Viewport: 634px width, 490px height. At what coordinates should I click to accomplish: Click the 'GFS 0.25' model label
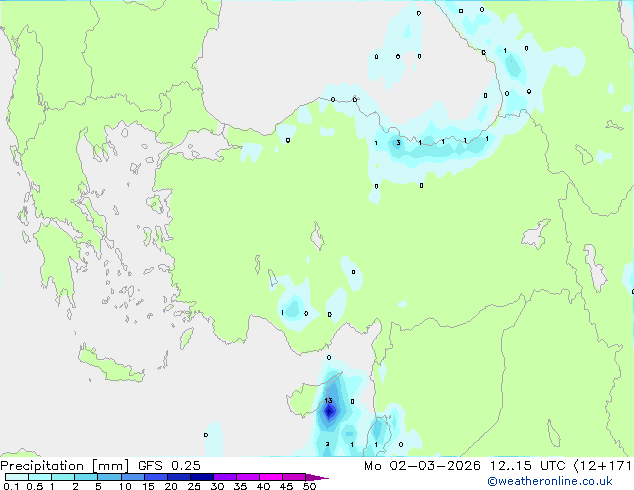(169, 466)
